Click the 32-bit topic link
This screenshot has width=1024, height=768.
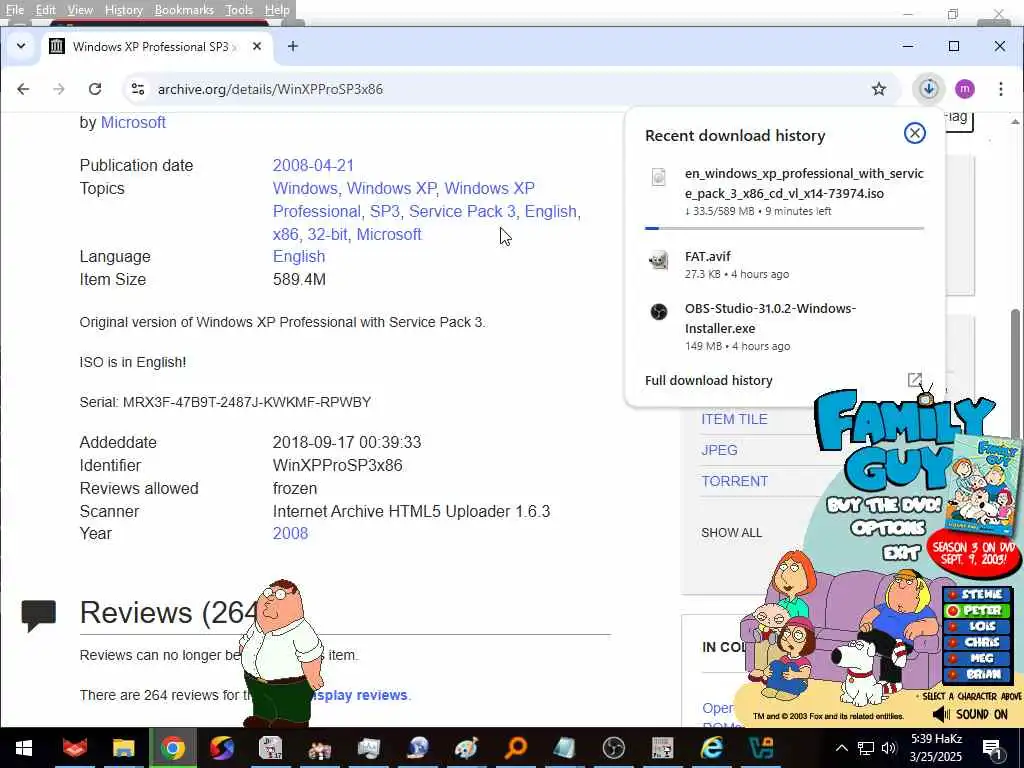tap(327, 234)
